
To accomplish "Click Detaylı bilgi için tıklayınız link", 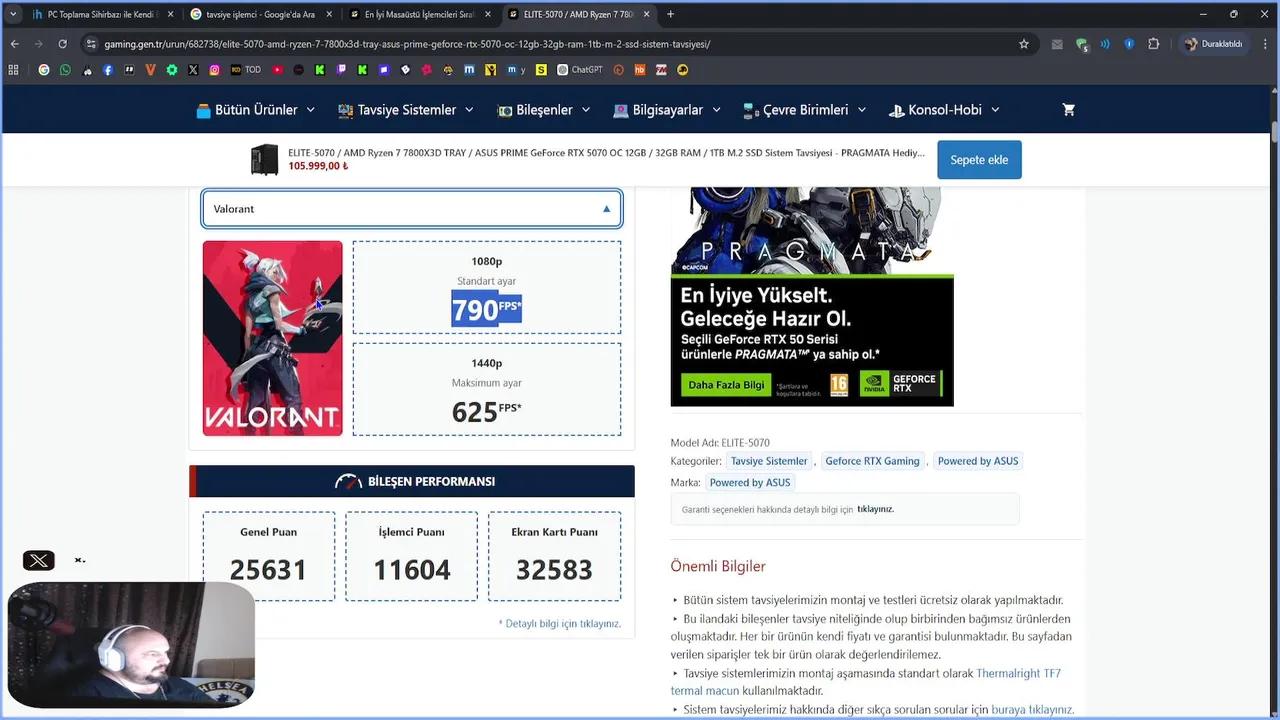I will click(560, 623).
